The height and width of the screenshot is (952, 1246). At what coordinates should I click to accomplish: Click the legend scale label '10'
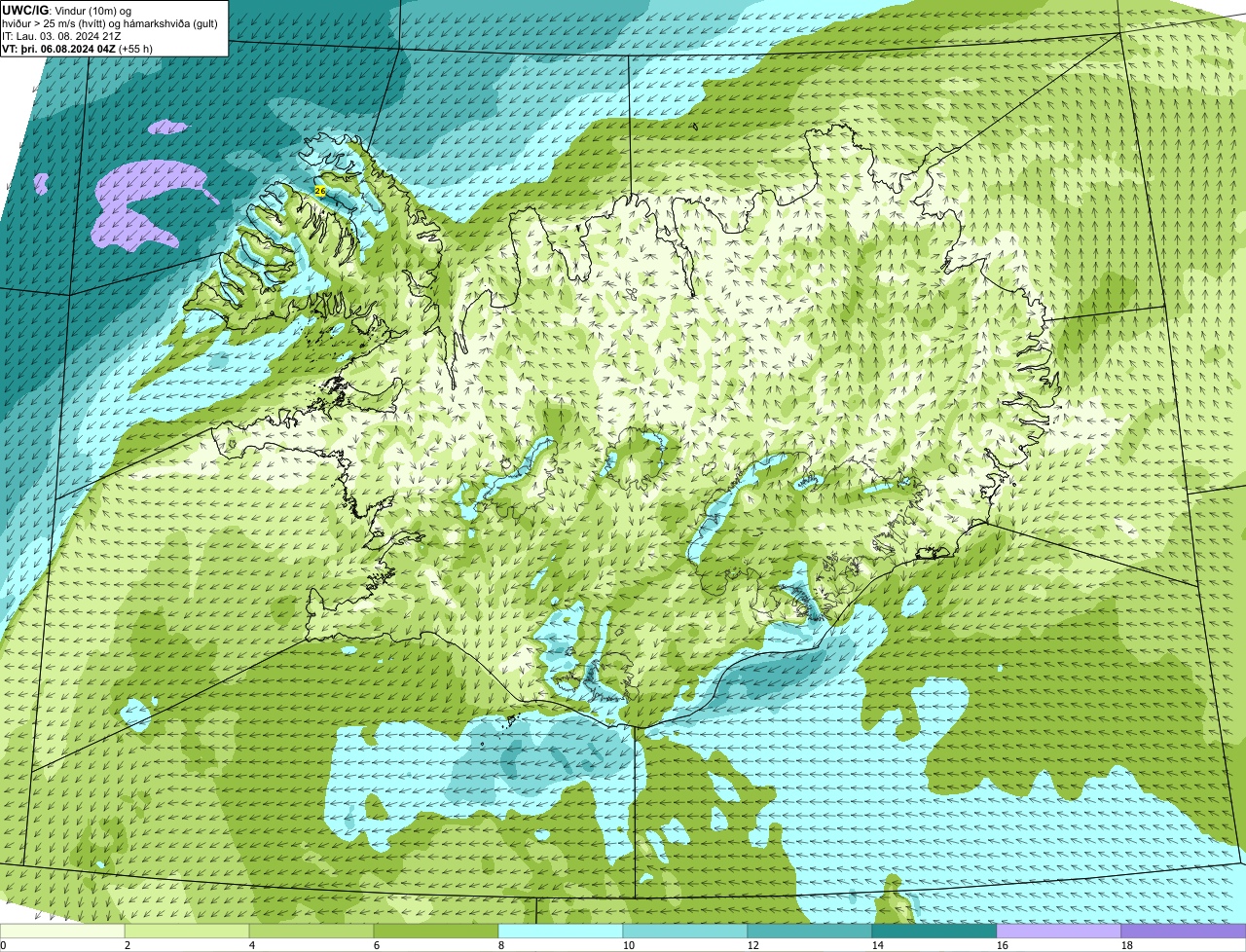point(629,945)
